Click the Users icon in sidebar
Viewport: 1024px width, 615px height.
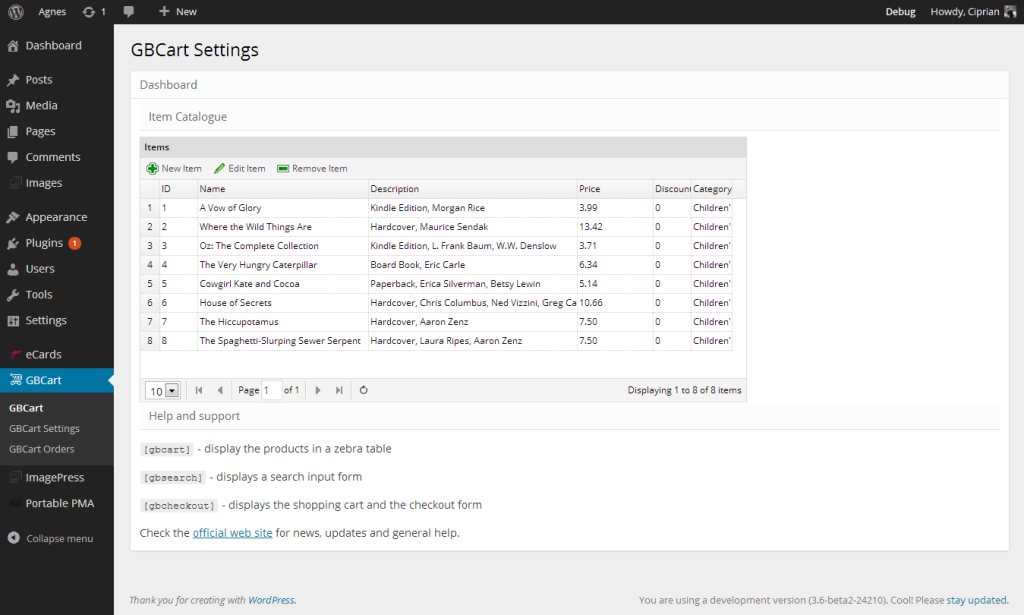13,269
